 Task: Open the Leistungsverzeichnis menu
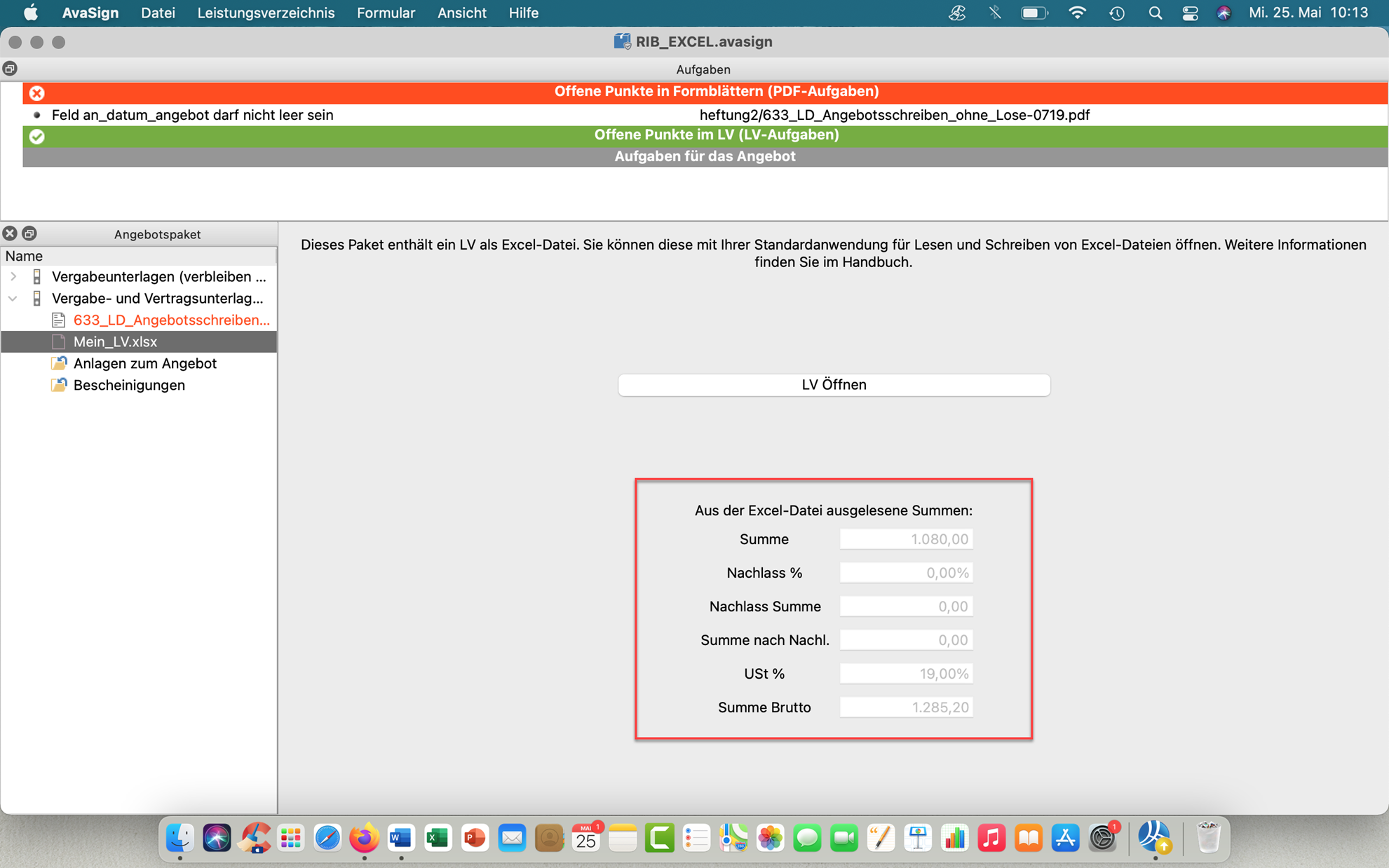(266, 13)
